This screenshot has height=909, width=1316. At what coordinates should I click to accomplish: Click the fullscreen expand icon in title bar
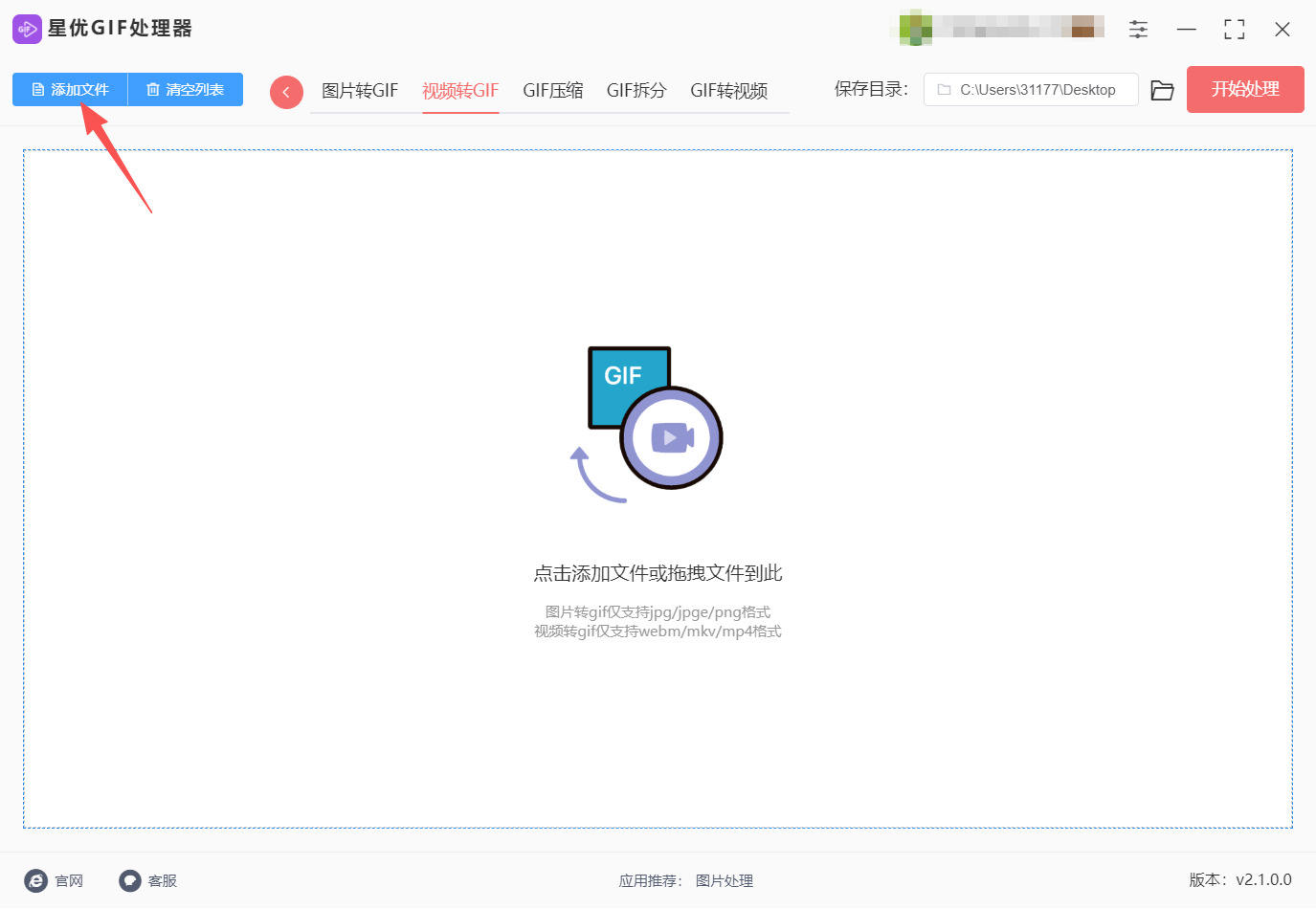coord(1234,29)
